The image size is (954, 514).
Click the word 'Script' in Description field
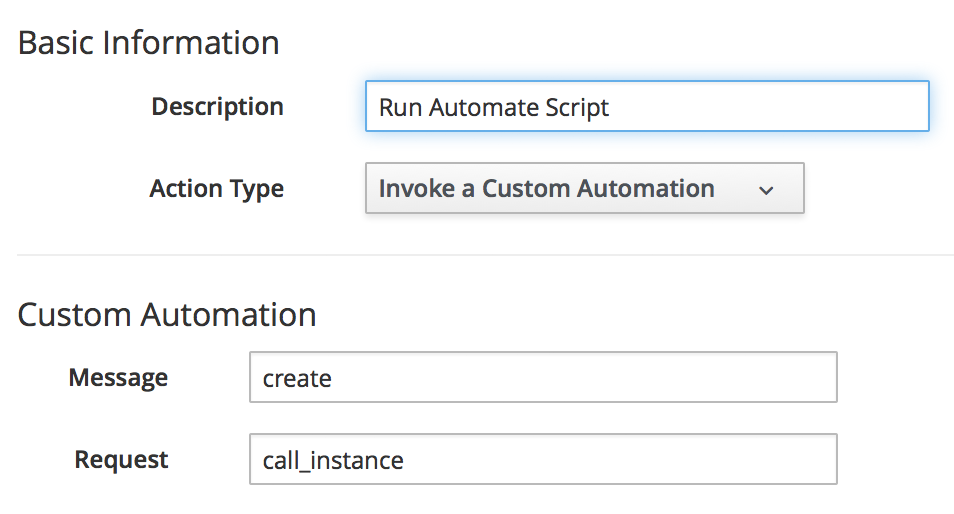pos(576,108)
